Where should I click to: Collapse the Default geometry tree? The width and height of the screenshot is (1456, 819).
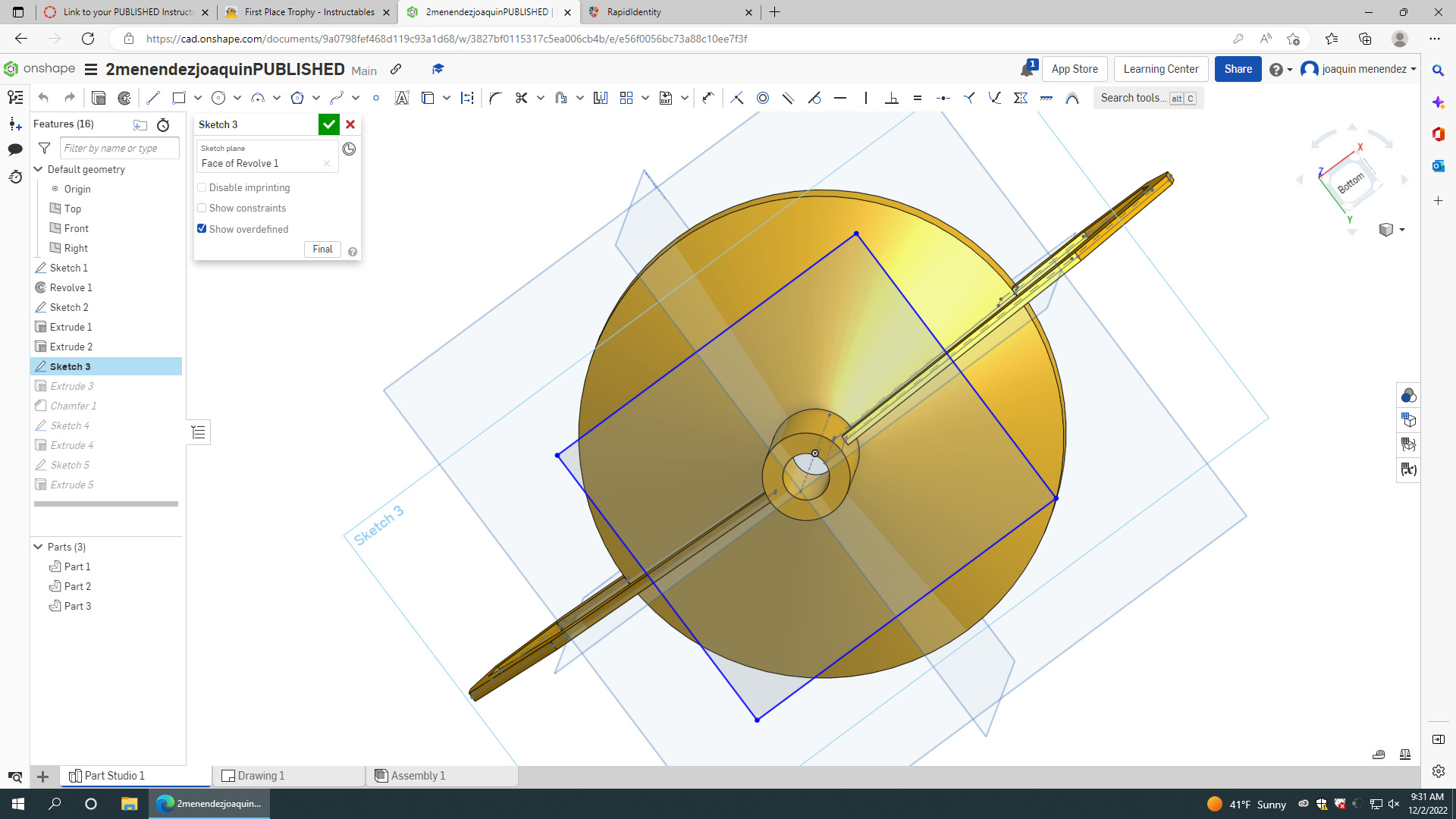38,169
